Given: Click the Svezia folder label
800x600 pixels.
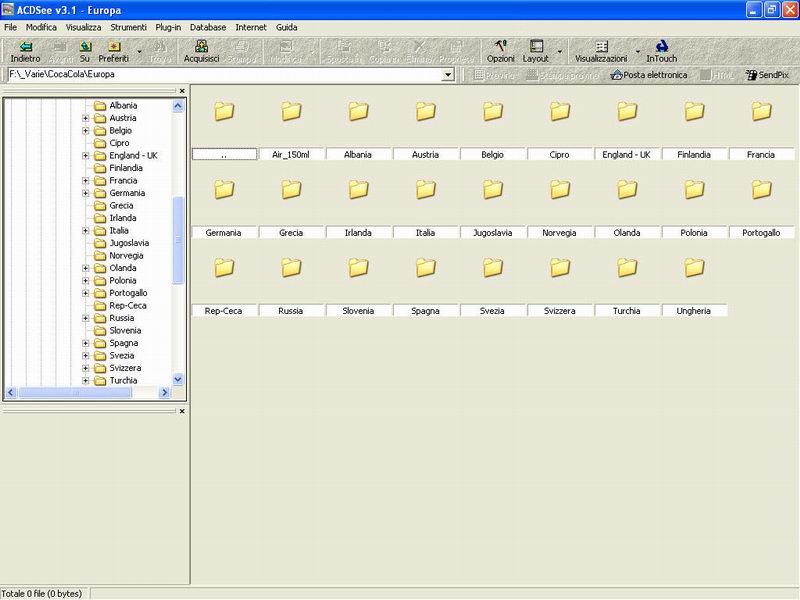Looking at the screenshot, I should pyautogui.click(x=492, y=311).
